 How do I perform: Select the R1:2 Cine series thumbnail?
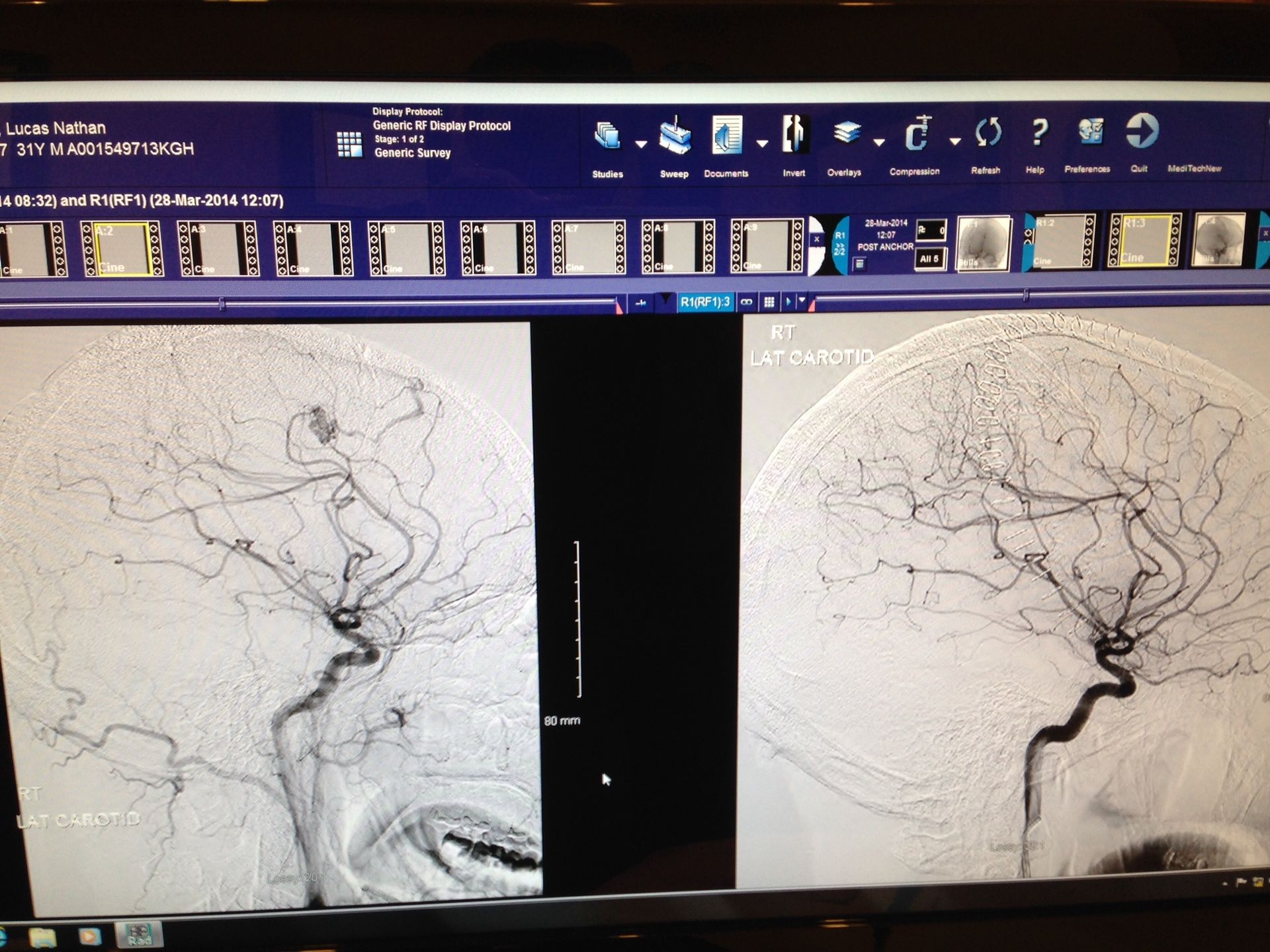(x=1060, y=241)
